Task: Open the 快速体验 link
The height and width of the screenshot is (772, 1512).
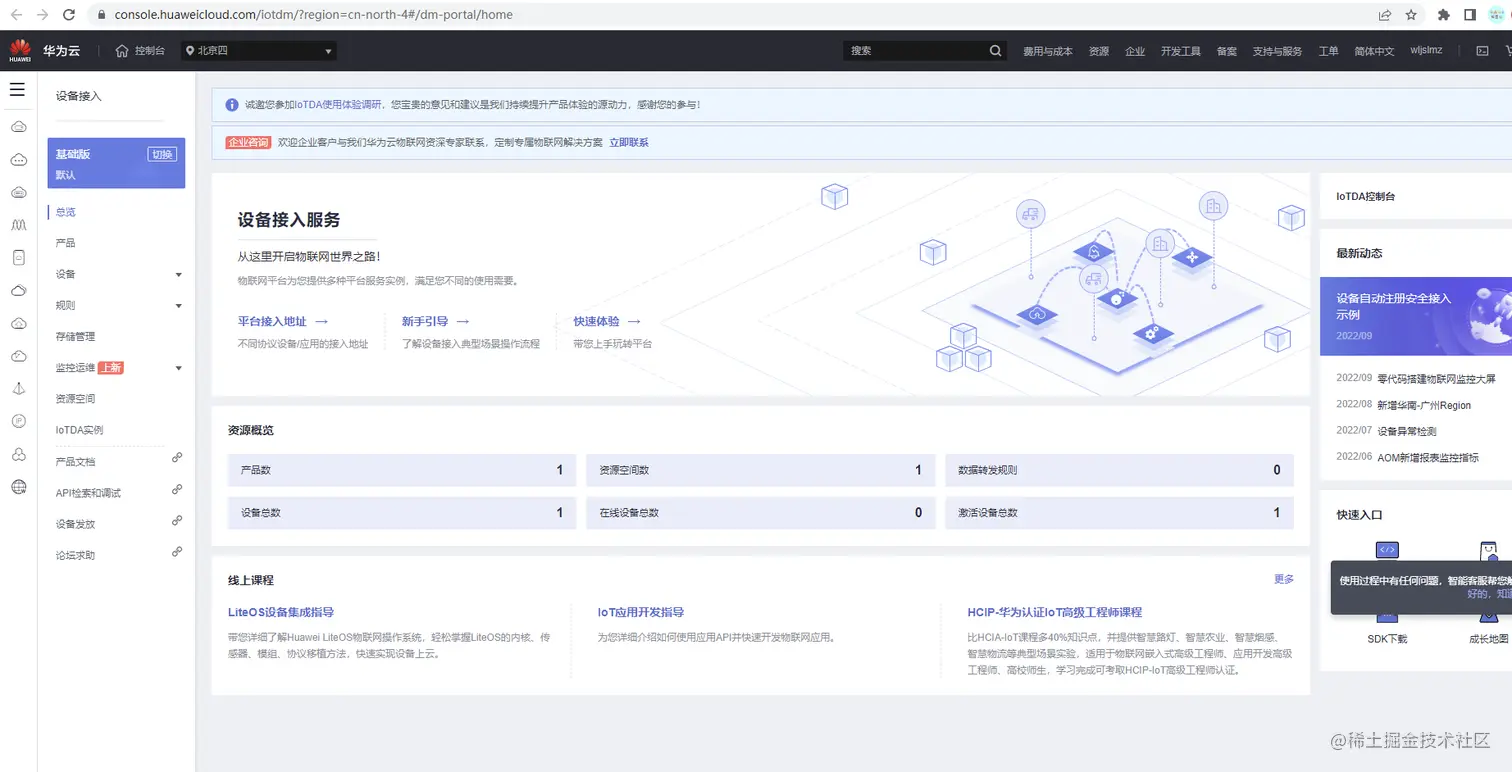Action: click(x=606, y=321)
